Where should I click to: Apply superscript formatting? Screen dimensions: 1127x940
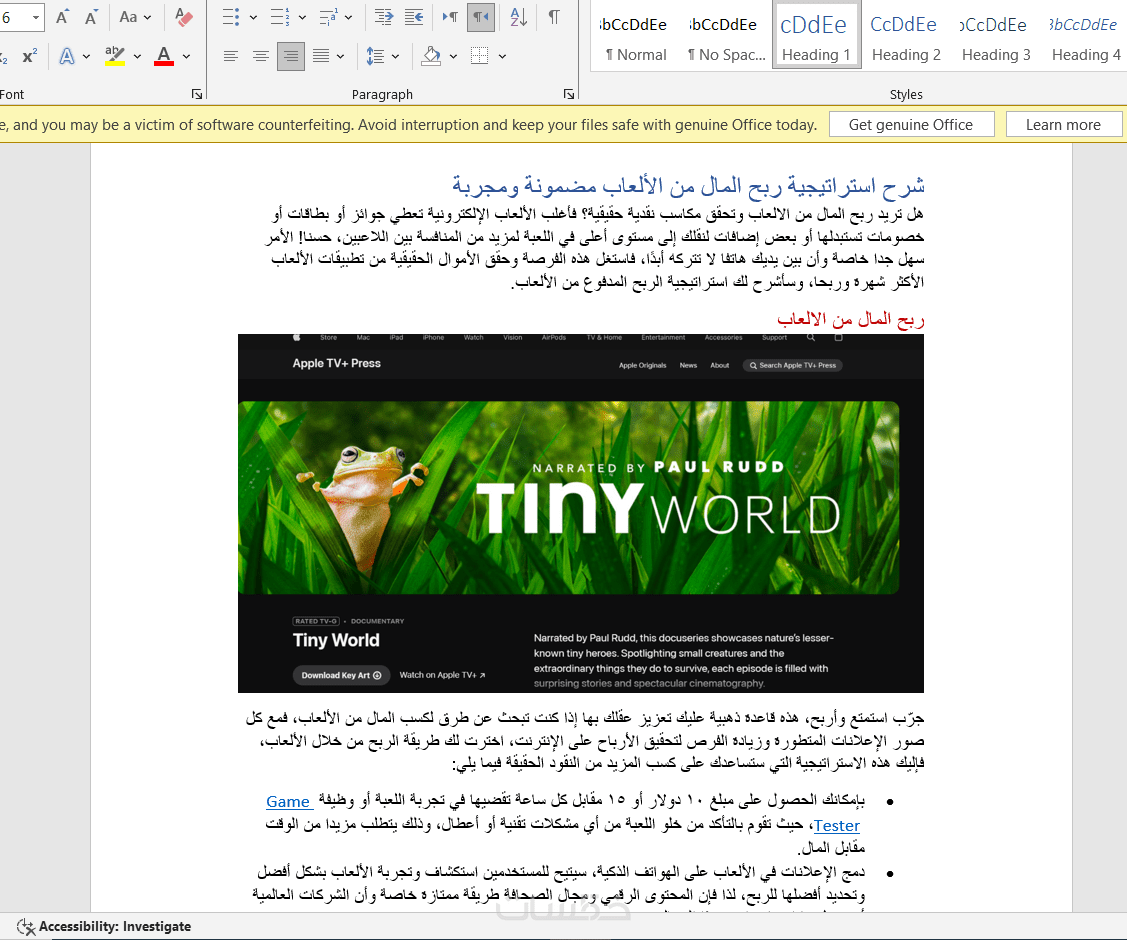(x=29, y=56)
